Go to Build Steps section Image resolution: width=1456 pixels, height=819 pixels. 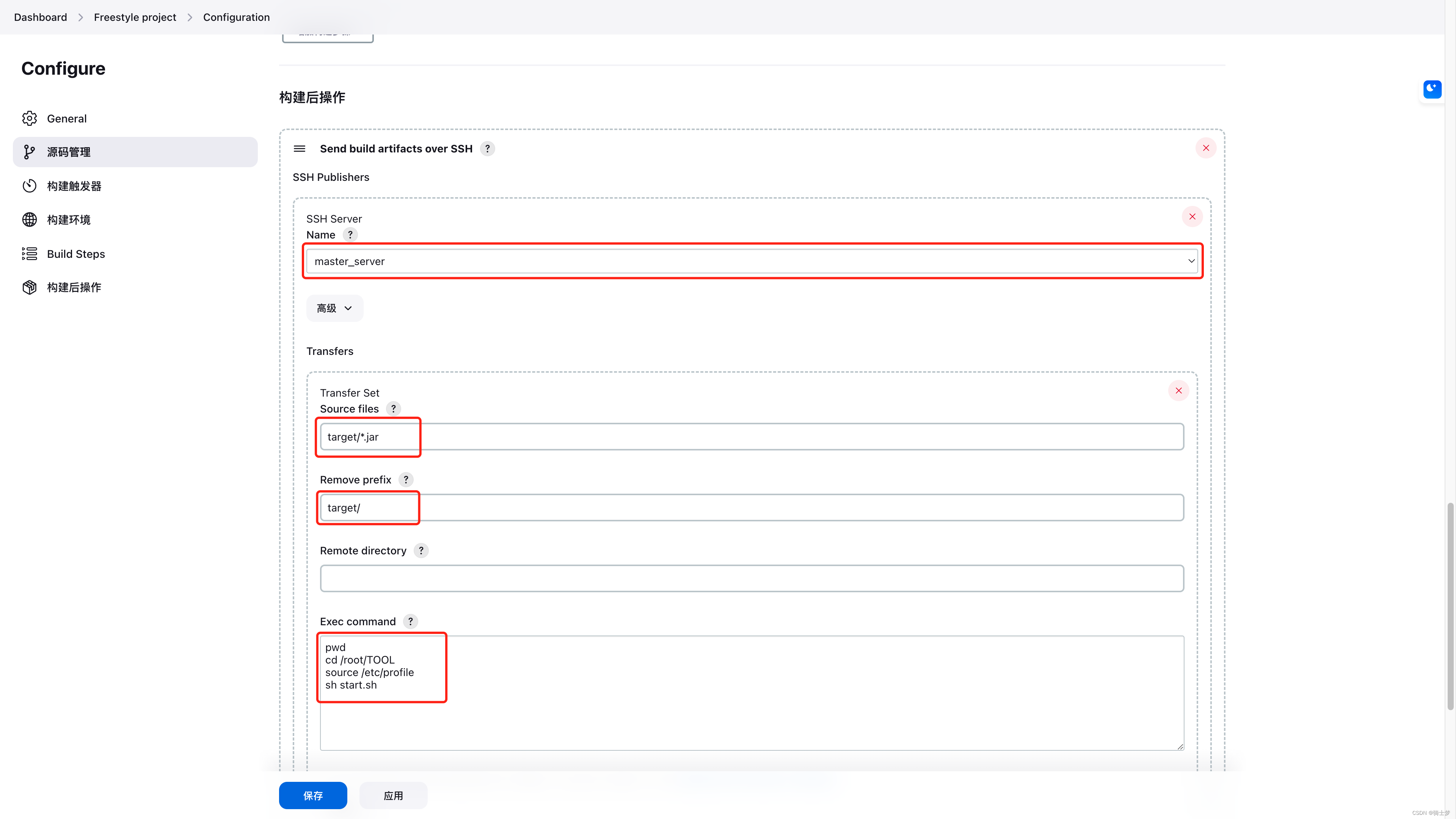point(135,254)
